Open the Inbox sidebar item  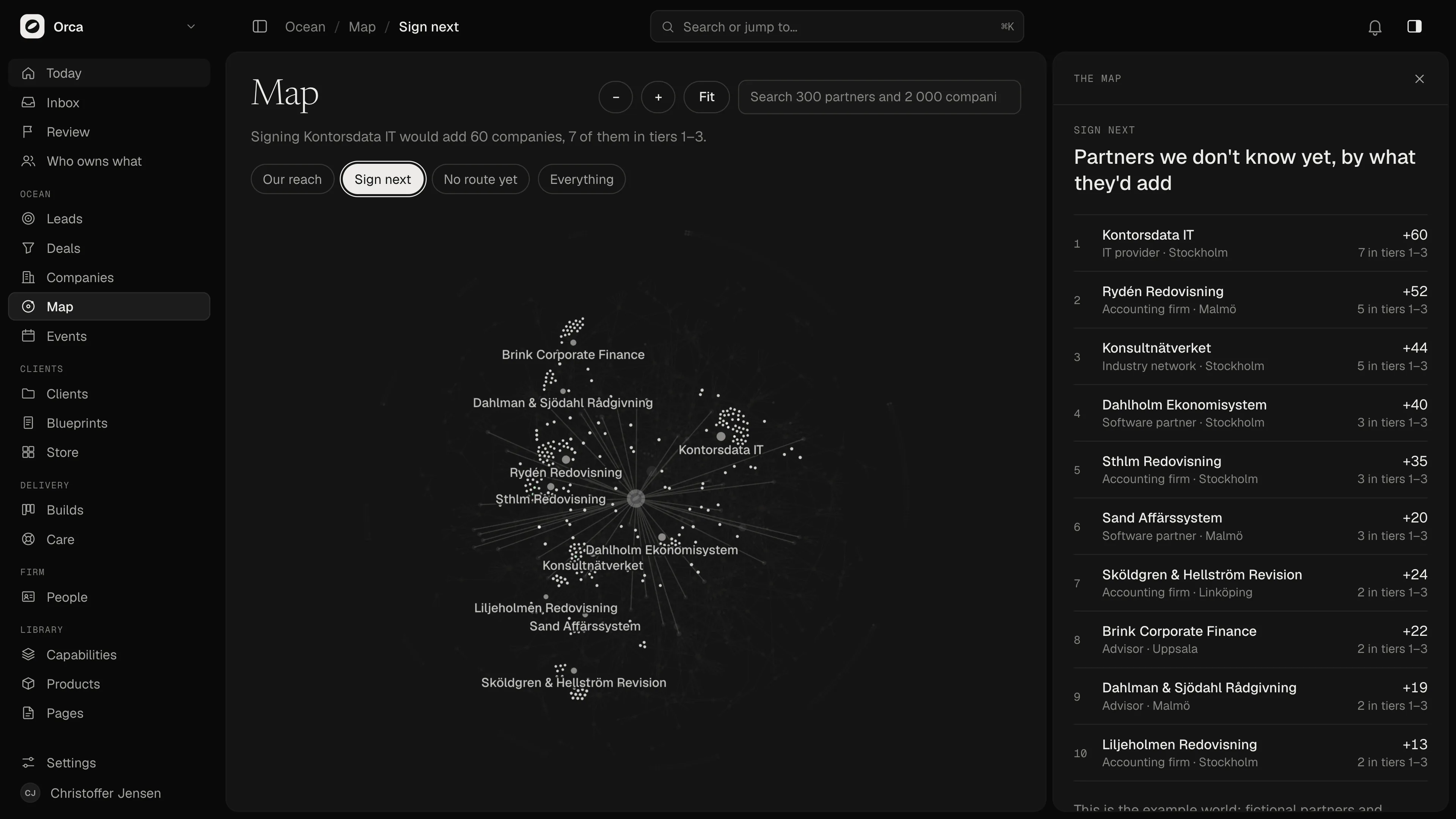coord(109,102)
